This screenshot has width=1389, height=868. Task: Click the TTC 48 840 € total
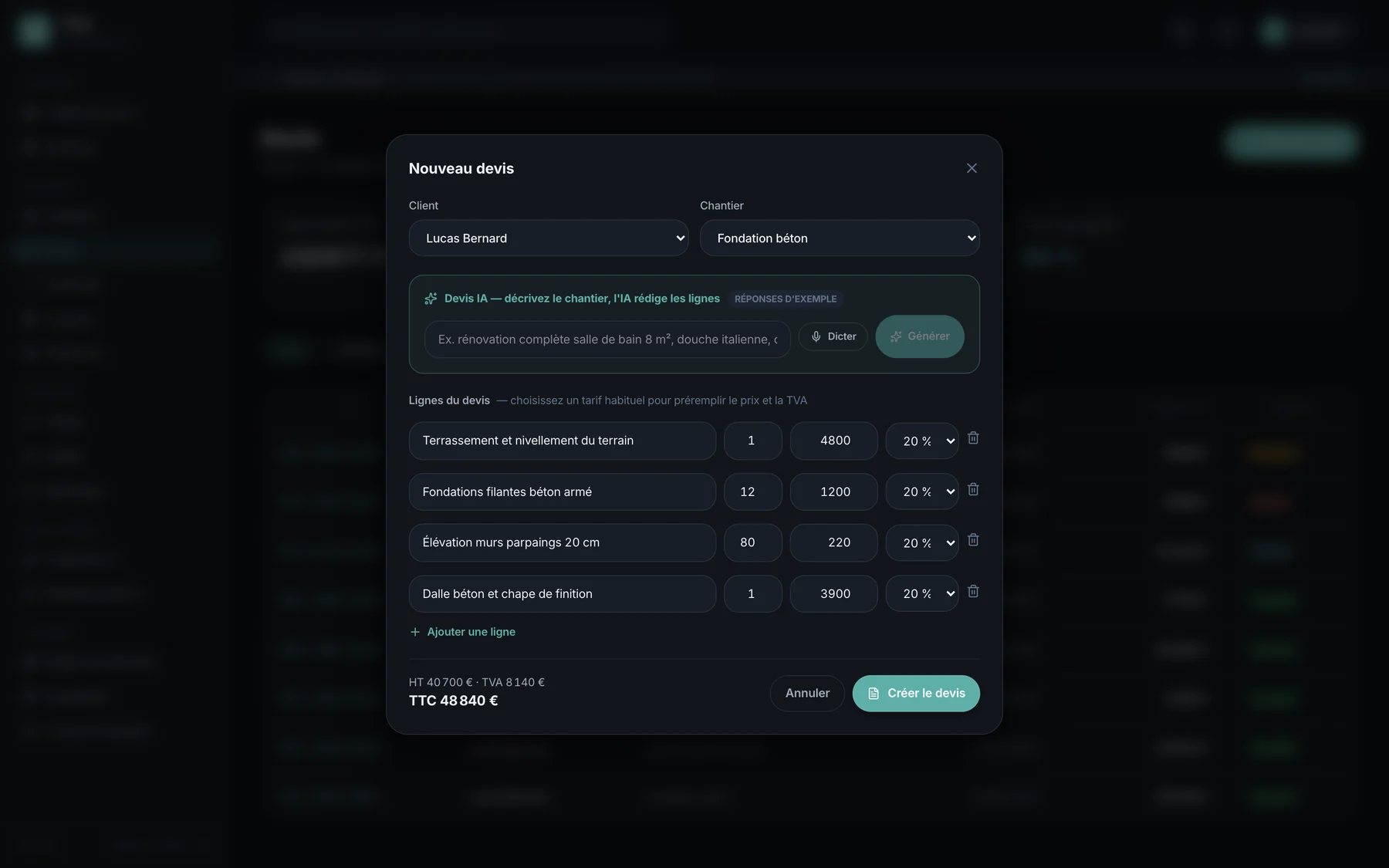pyautogui.click(x=454, y=701)
